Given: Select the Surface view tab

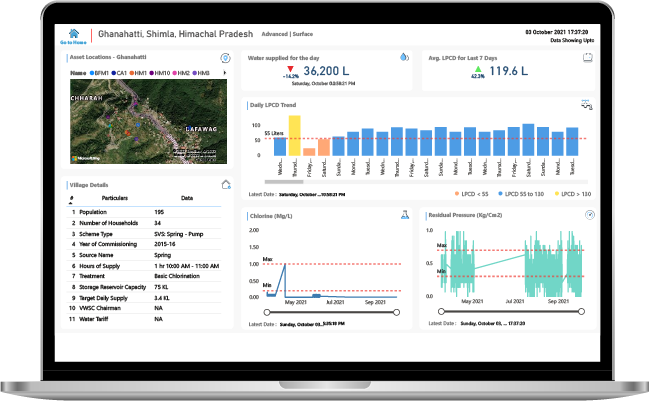Looking at the screenshot, I should 304,34.
